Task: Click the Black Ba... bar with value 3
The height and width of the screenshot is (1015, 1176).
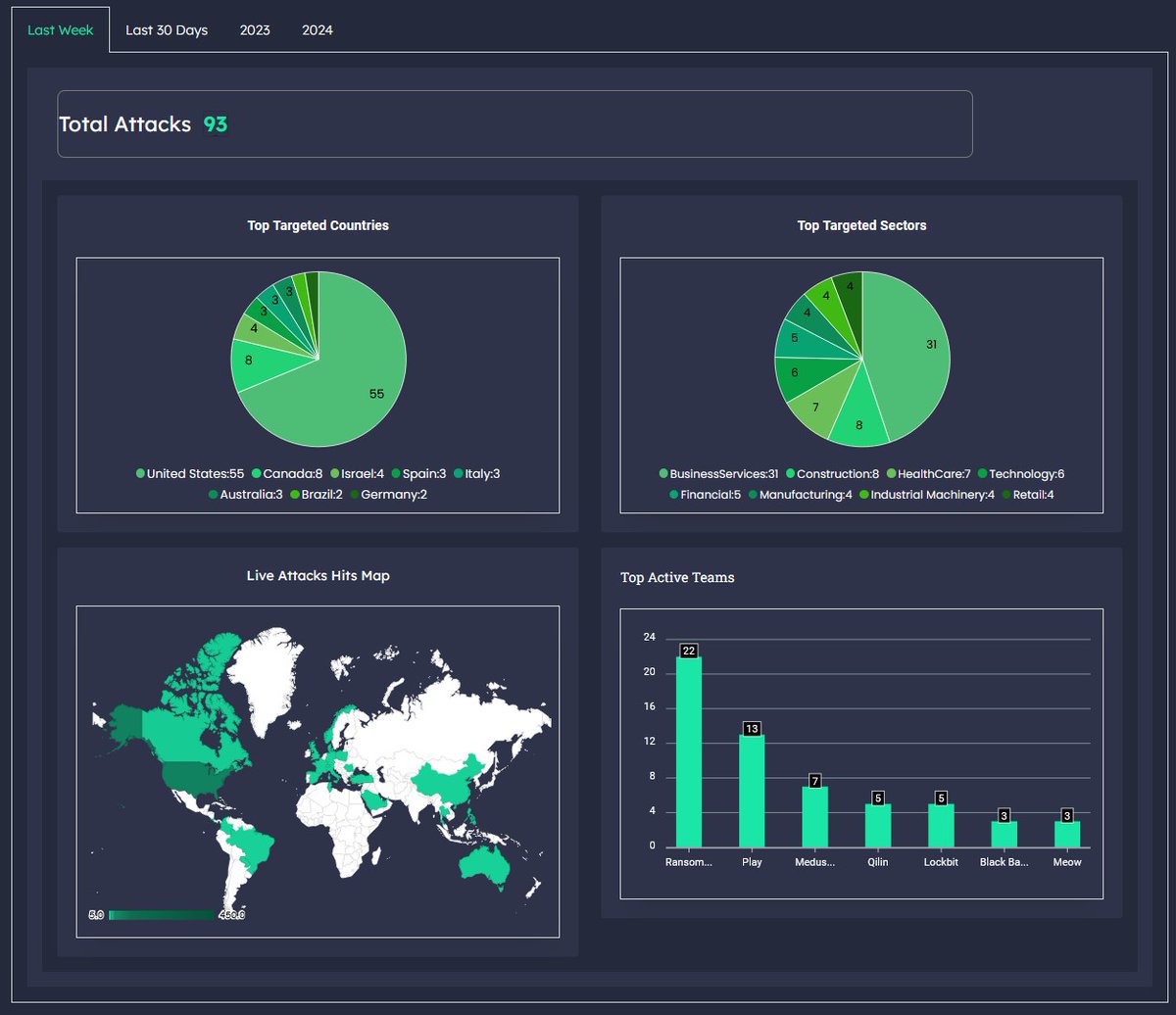Action: point(1004,834)
